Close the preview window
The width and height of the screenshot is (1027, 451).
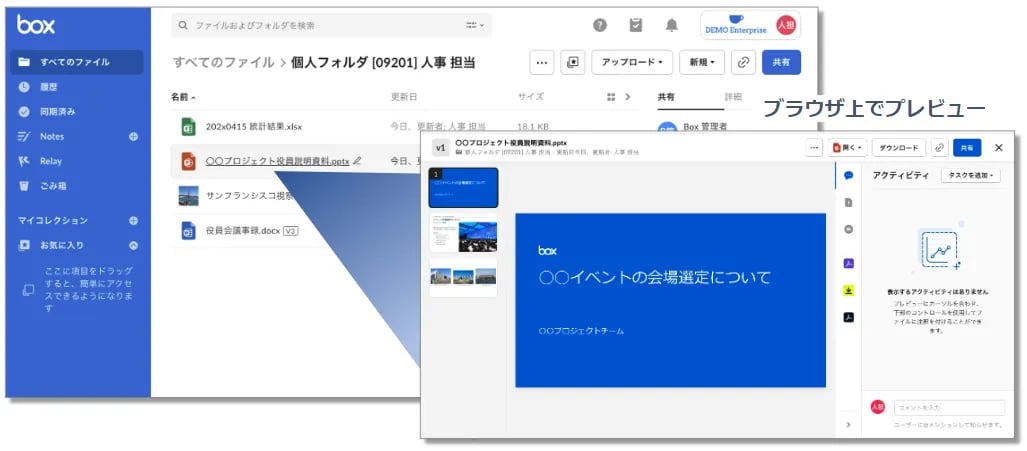[999, 148]
